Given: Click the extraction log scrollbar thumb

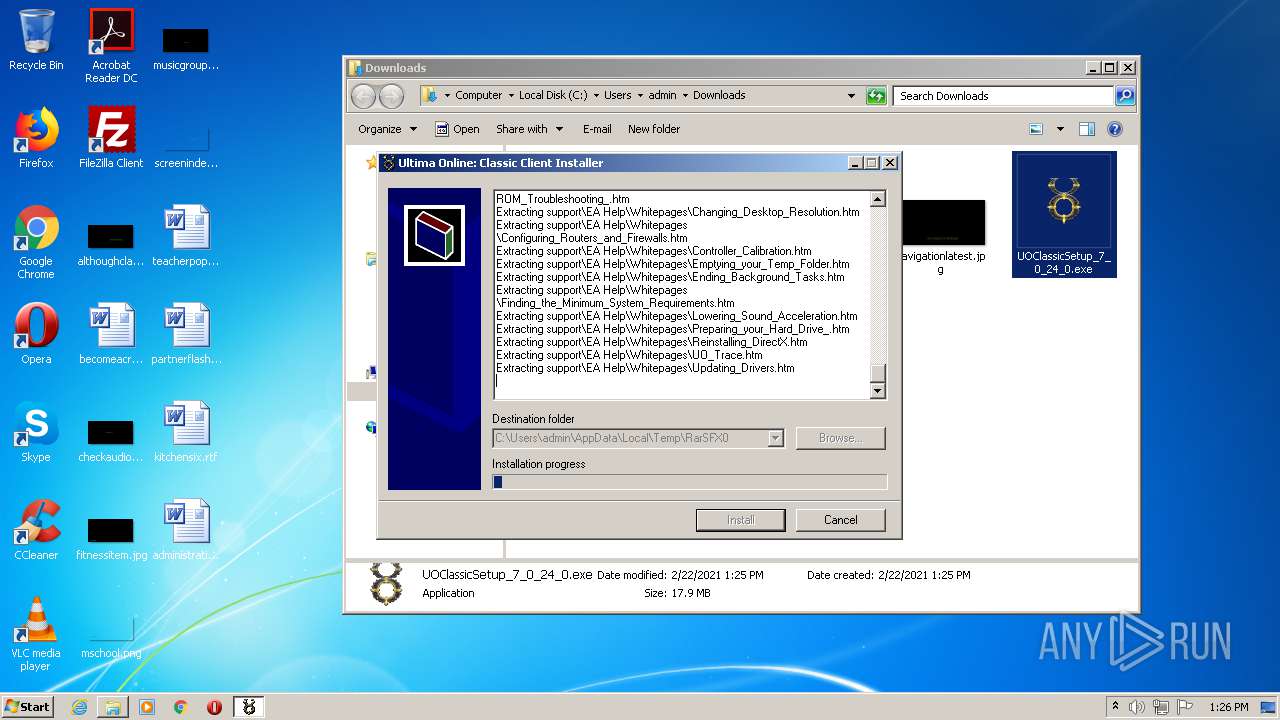Looking at the screenshot, I should click(x=878, y=374).
